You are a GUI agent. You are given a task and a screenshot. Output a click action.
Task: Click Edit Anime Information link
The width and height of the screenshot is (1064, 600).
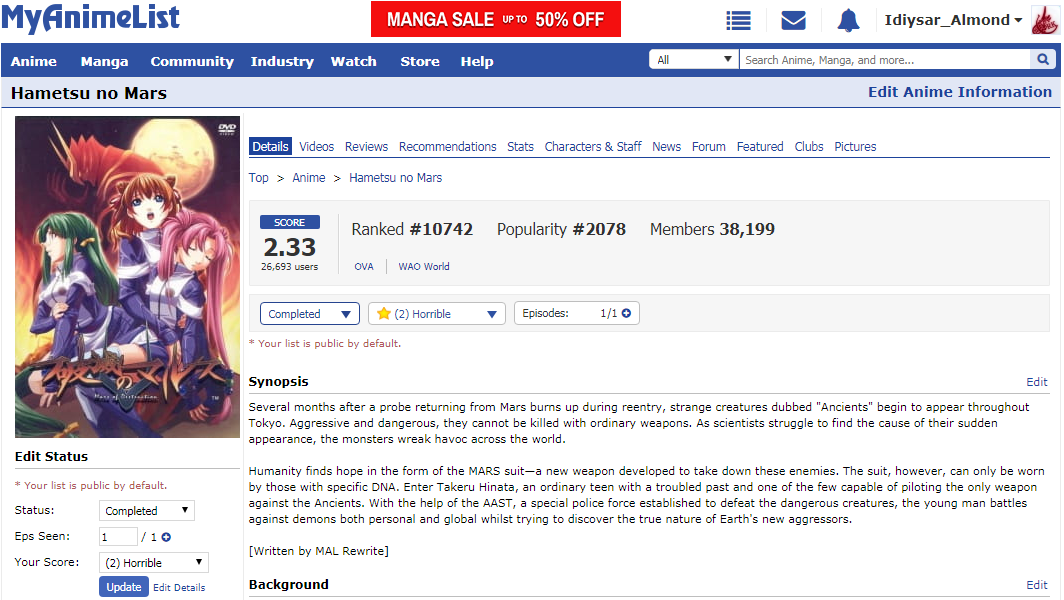tap(959, 92)
